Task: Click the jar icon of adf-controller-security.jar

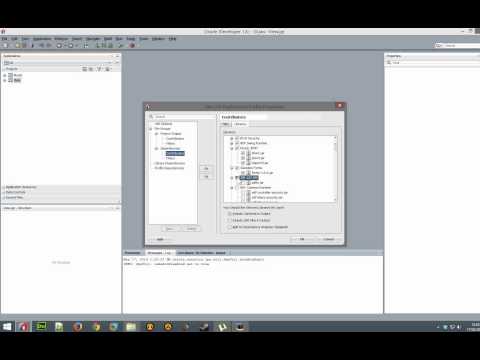Action: 248,193
